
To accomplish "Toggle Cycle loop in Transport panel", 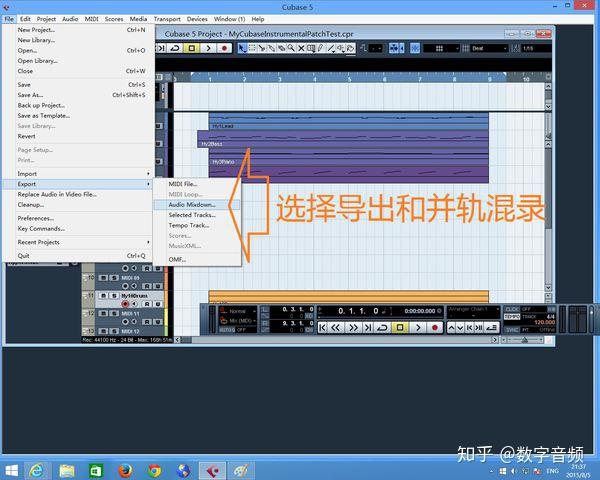I will pyautogui.click(x=382, y=327).
